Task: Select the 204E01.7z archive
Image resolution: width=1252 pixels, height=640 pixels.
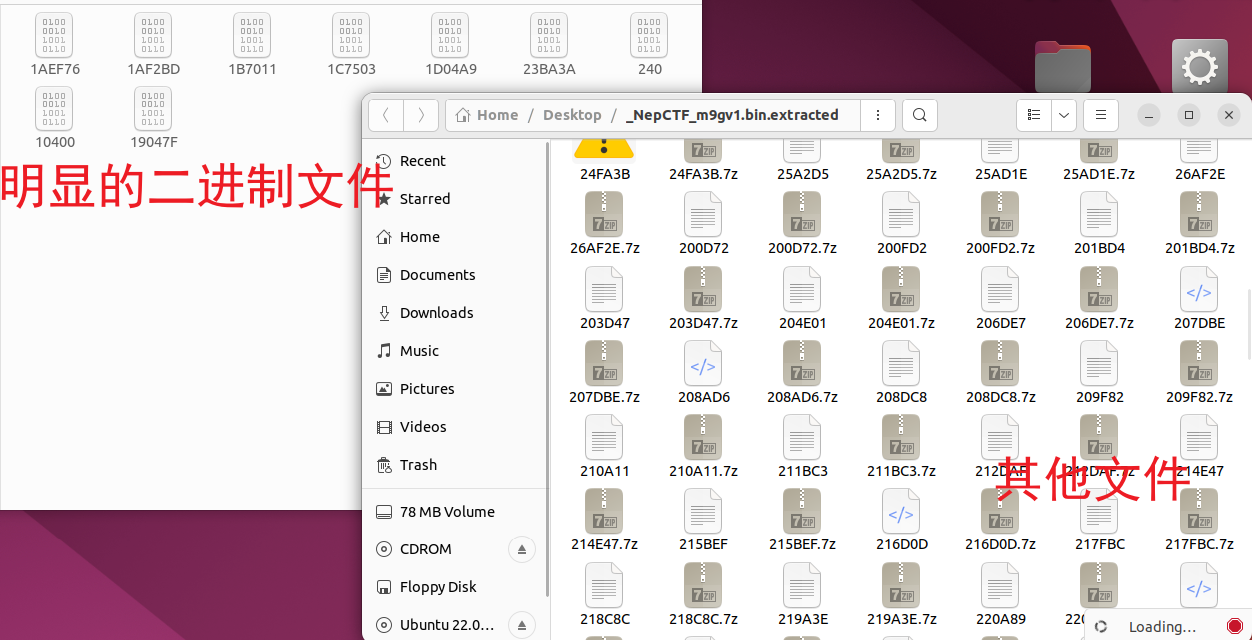Action: 901,298
